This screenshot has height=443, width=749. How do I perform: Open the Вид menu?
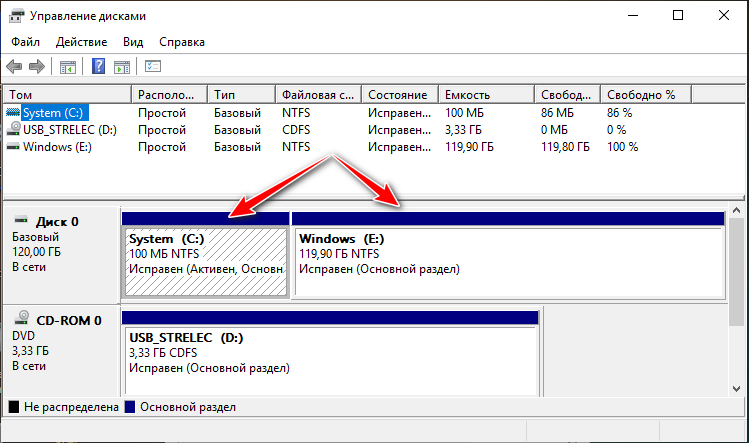point(133,42)
